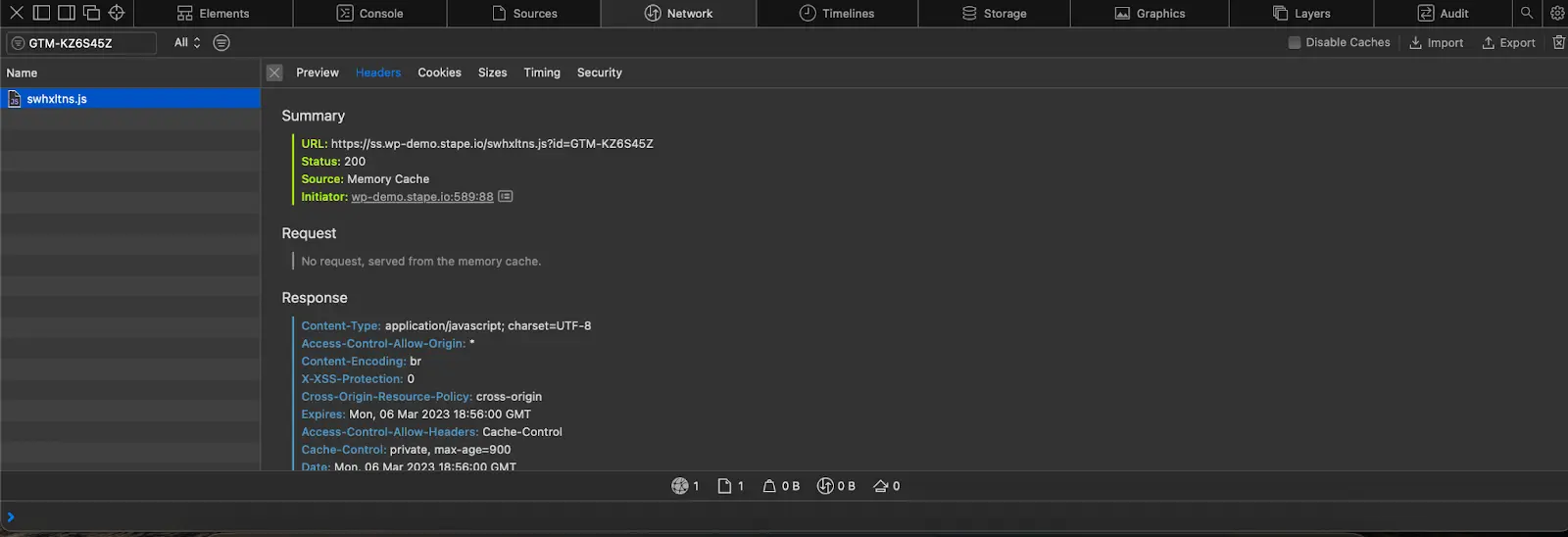Open the inspector search magnifier icon
Screen dimensions: 1568x537
tap(1526, 13)
